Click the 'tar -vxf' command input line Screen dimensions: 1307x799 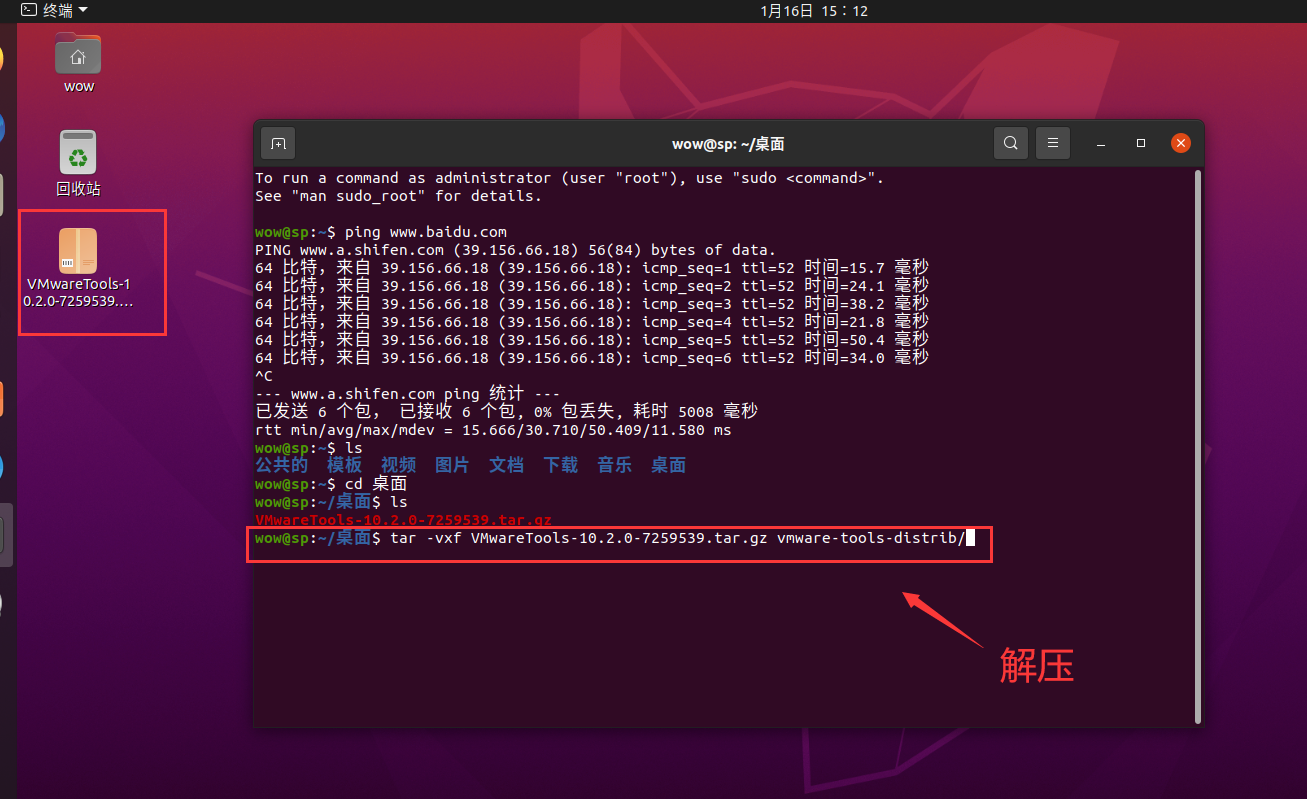coord(614,538)
